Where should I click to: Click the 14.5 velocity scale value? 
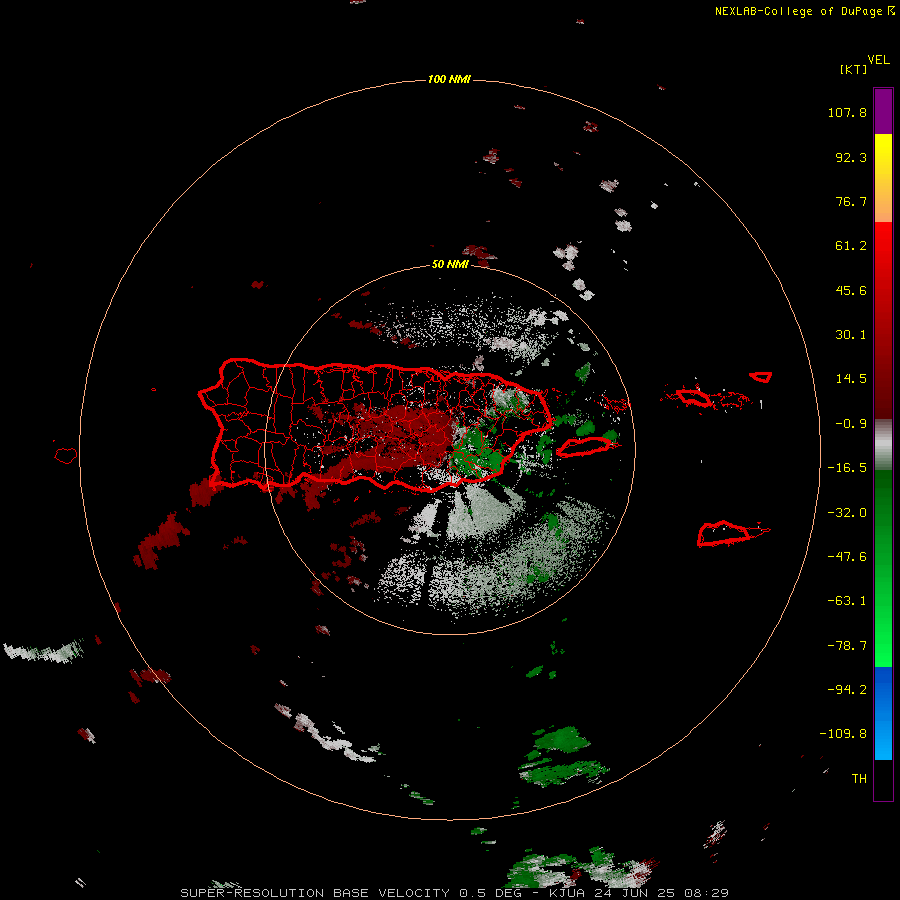tap(851, 379)
